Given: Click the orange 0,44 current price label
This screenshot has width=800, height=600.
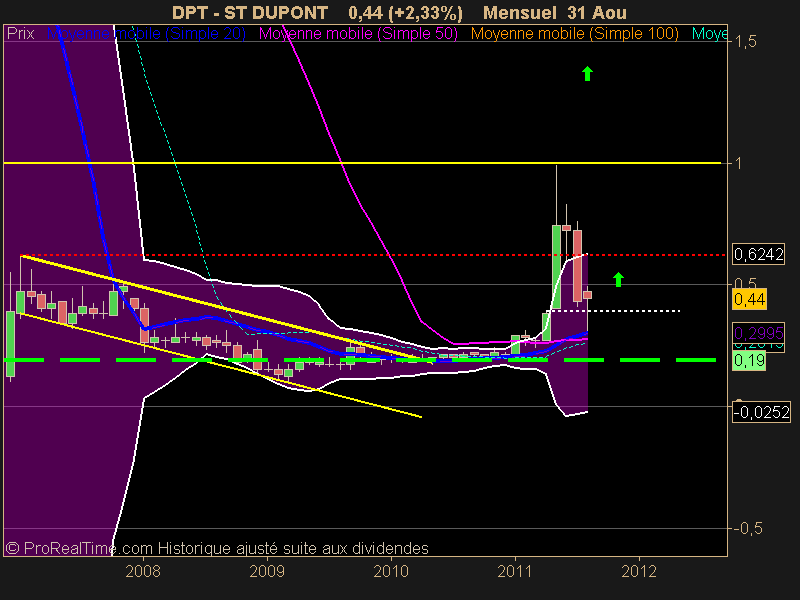Looking at the screenshot, I should tap(749, 299).
